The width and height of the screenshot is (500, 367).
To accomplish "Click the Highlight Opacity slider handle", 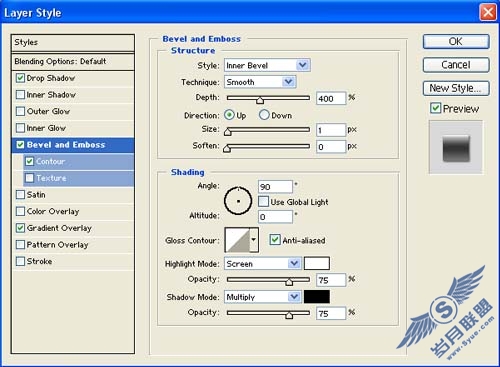I will click(x=289, y=282).
